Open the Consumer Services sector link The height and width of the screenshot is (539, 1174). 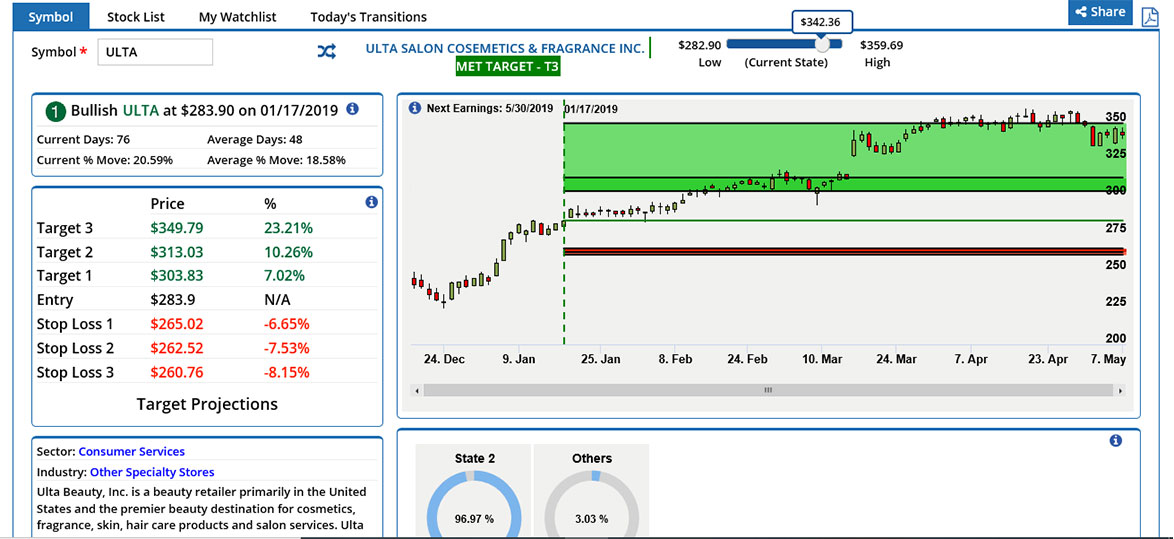pos(131,451)
